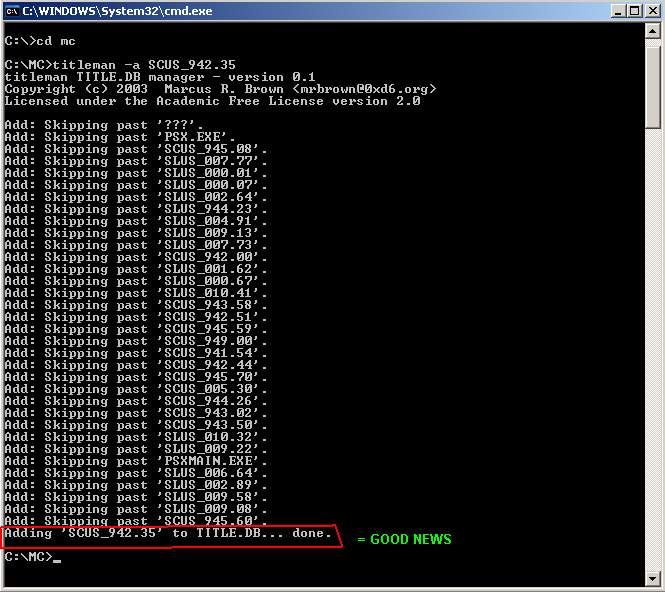665x592 pixels.
Task: Click the Academic Free License version 2.0 line
Action: click(212, 101)
